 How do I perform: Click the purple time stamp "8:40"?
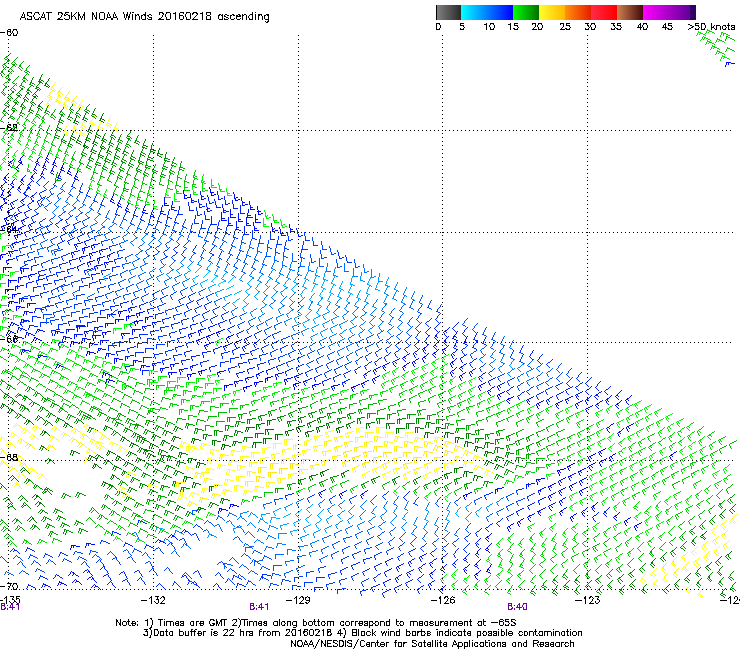coord(517,607)
